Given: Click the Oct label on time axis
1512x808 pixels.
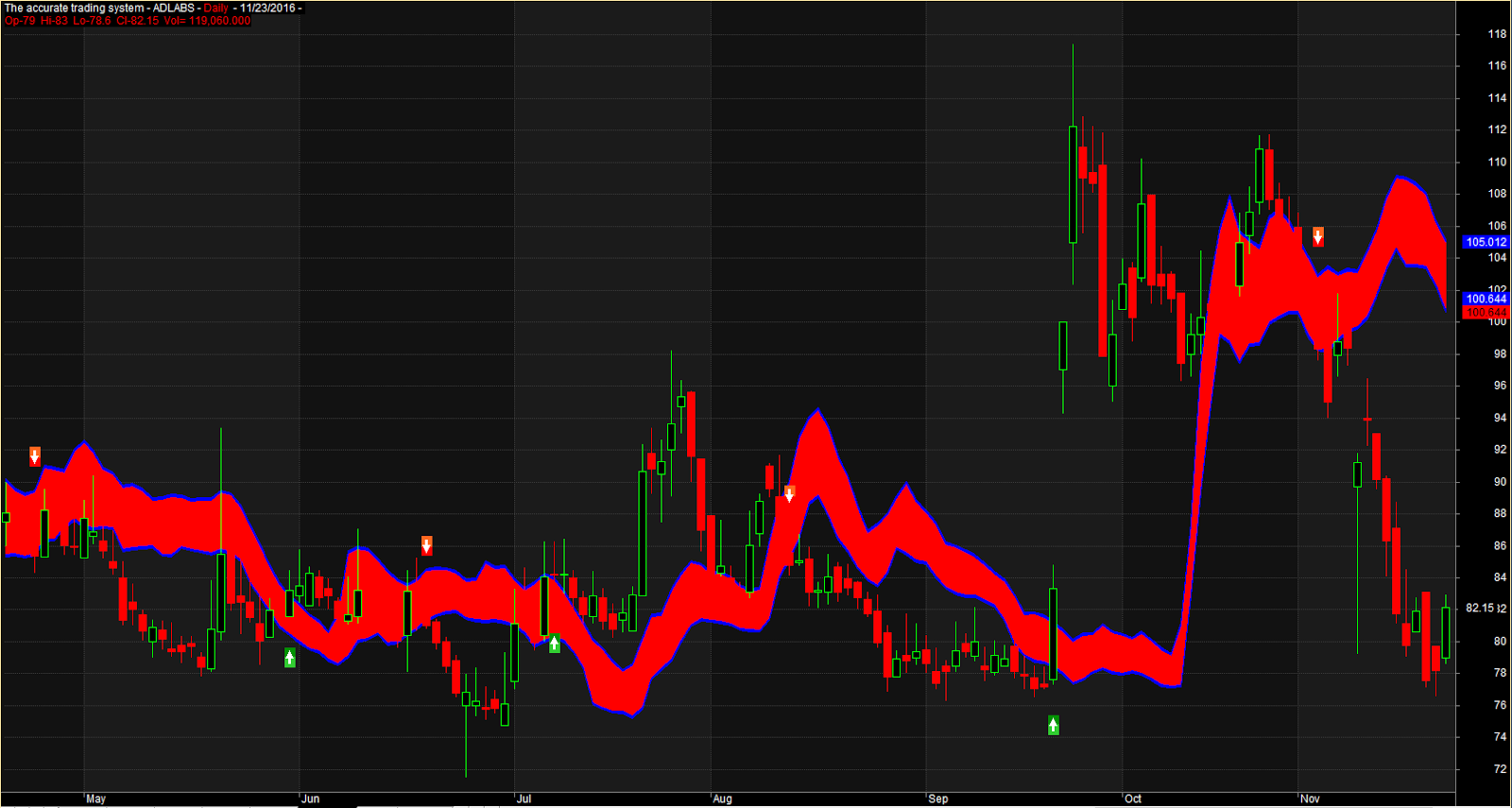Looking at the screenshot, I should pyautogui.click(x=1133, y=799).
